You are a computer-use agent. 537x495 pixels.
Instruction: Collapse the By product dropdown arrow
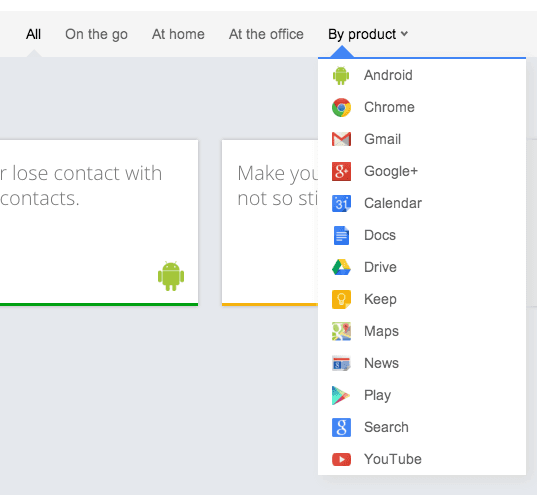pos(404,34)
